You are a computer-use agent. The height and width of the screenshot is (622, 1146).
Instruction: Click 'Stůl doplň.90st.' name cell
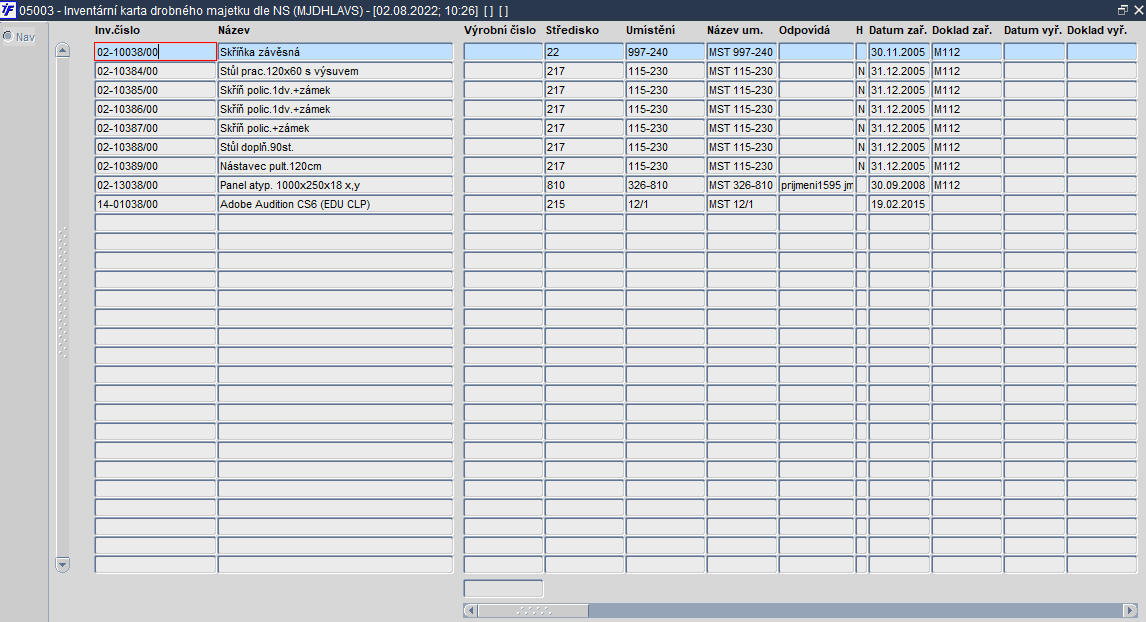click(x=335, y=147)
